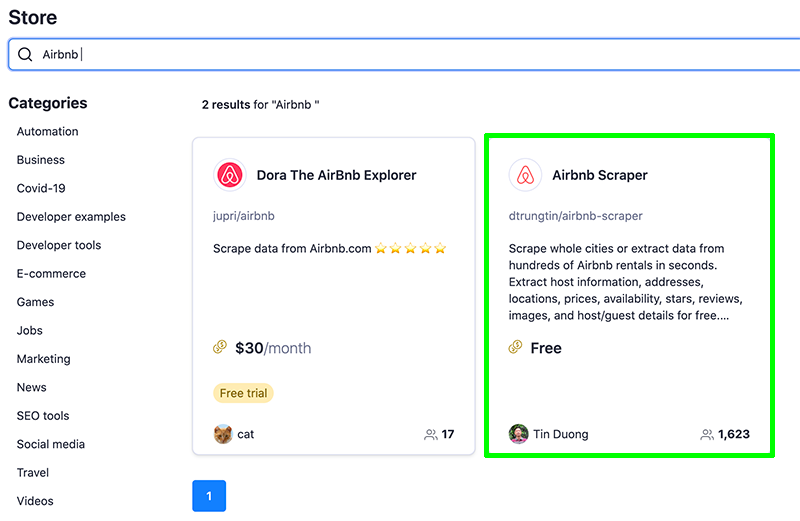Open the Travel category

pos(33,473)
